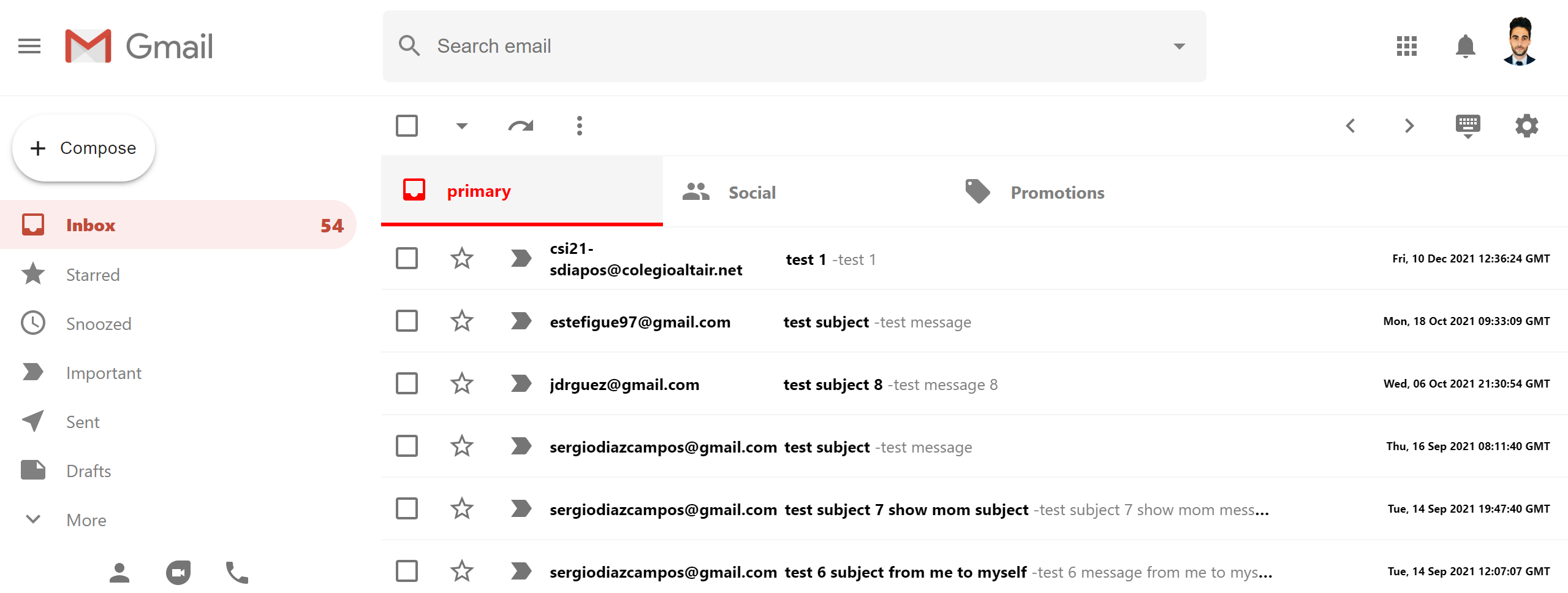Mark jdrguez@gmail.com email as important
The height and width of the screenshot is (593, 1568).
(521, 383)
